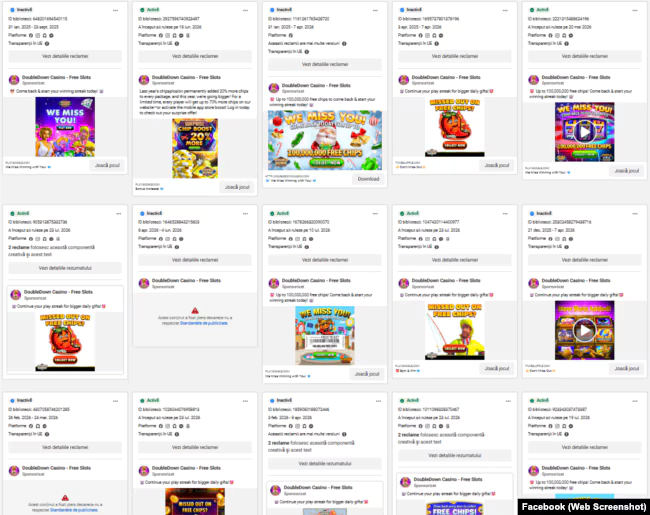The image size is (650, 515).
Task: Click Joacă jocul on 20 mai 2026 video ad
Action: [627, 170]
